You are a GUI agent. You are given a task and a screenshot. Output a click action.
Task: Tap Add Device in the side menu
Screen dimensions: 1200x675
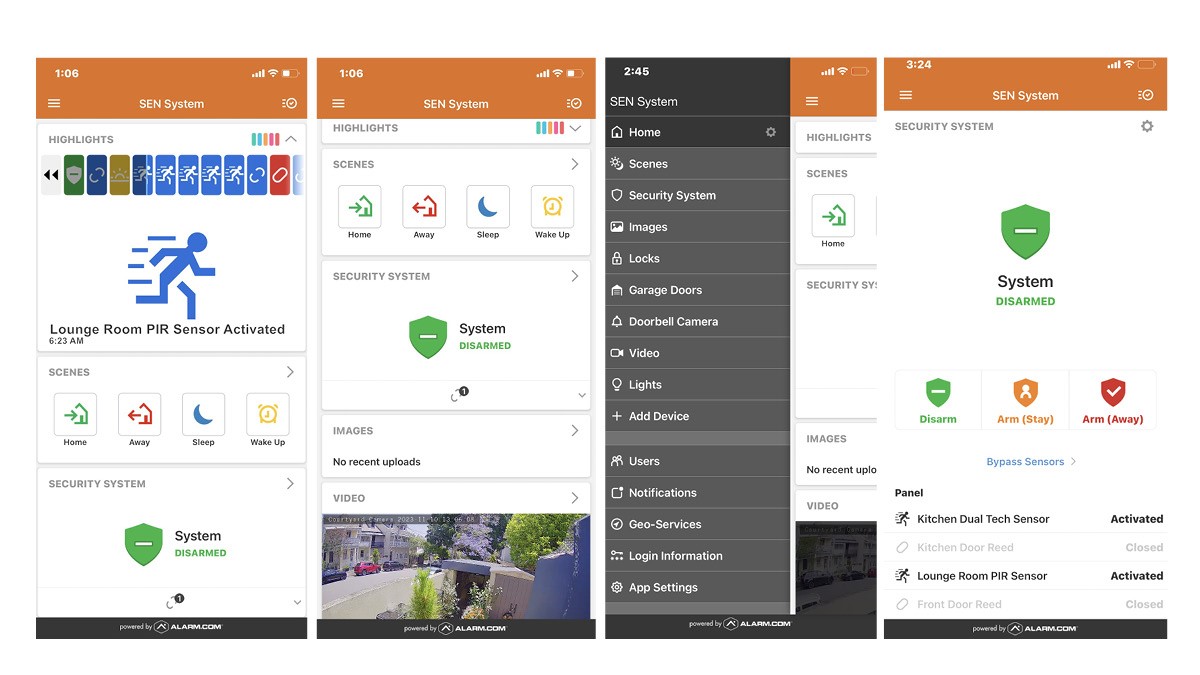pos(658,416)
